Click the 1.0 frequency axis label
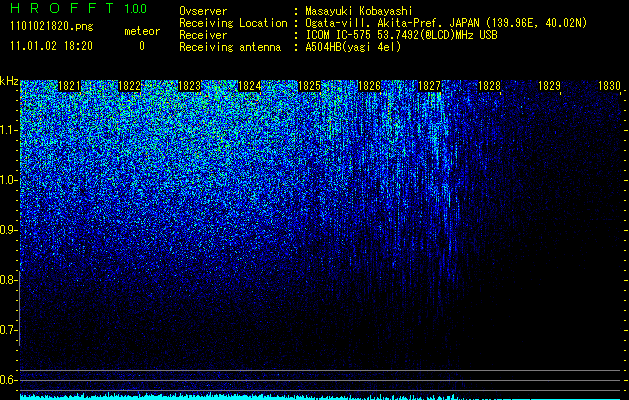 (x=8, y=180)
